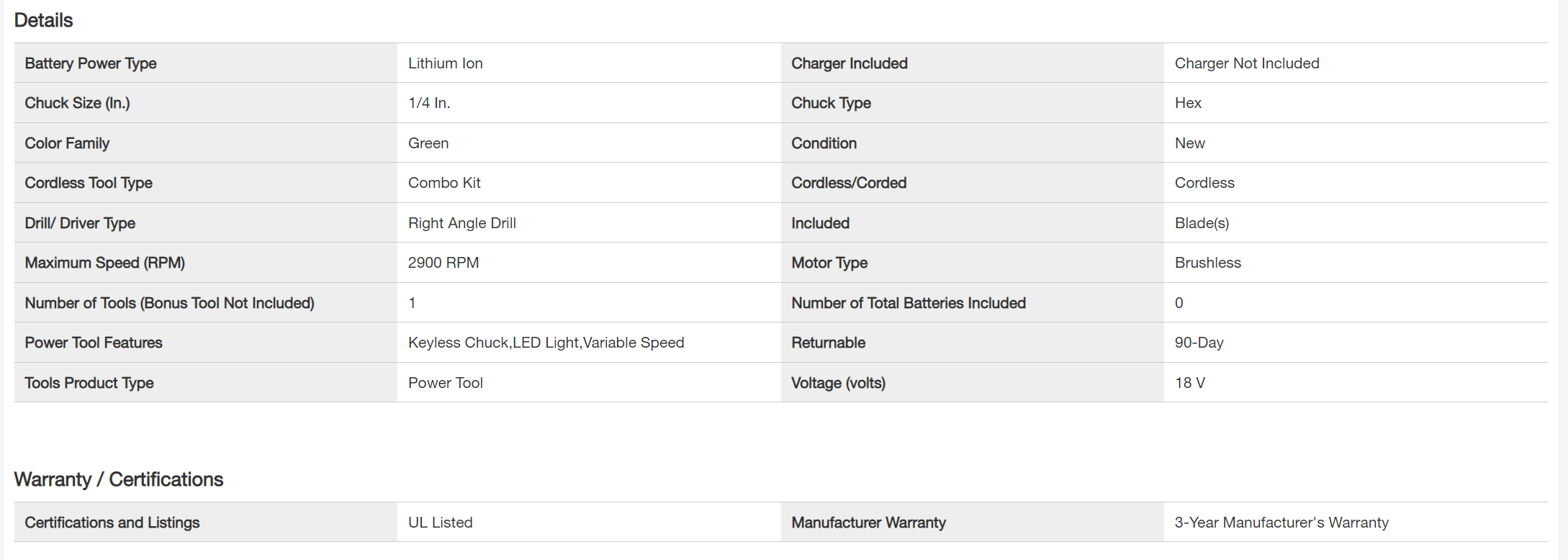
Task: Click the Green color family value
Action: coord(428,143)
